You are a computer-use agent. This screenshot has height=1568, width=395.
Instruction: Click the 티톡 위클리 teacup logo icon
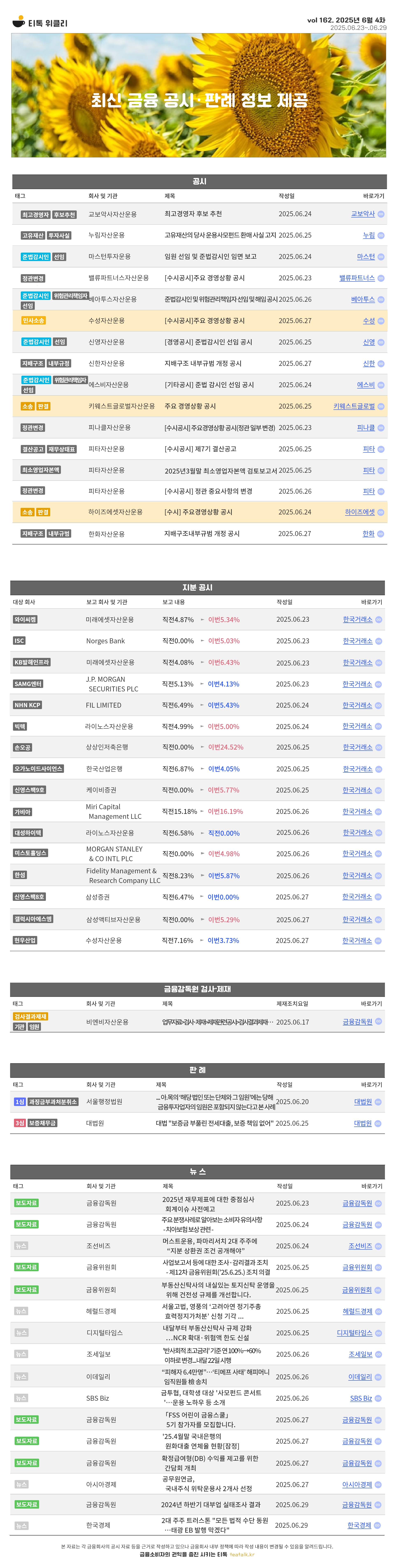19,22
